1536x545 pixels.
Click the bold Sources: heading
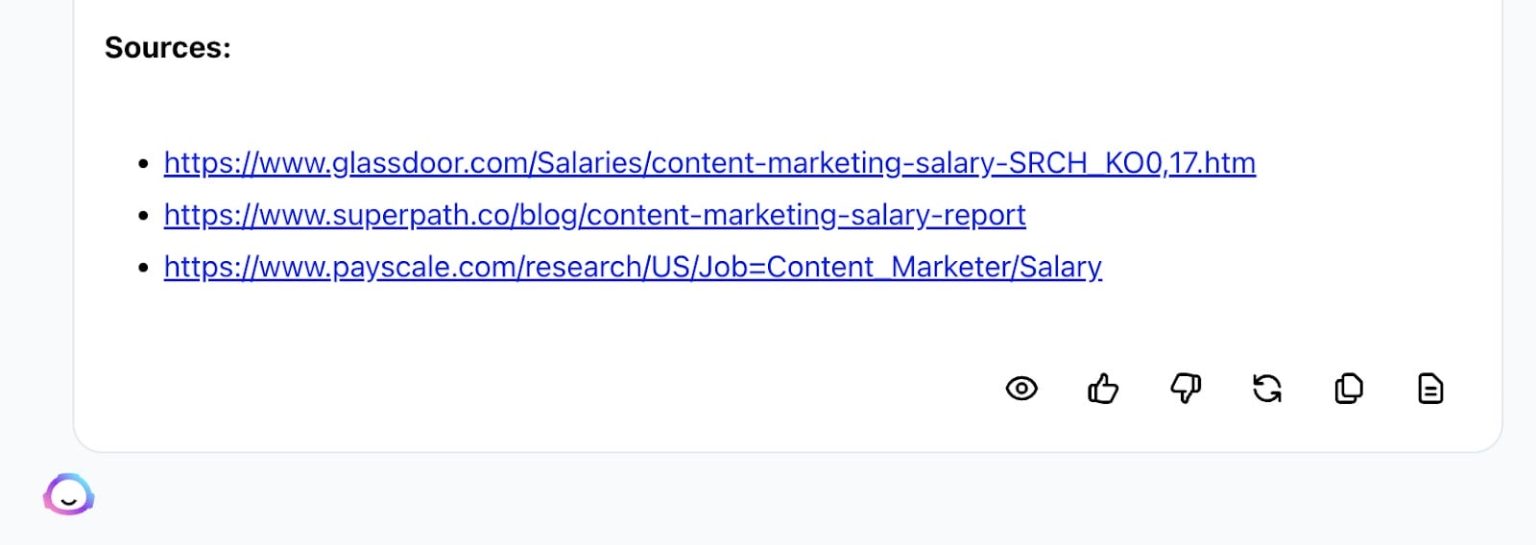click(x=167, y=48)
